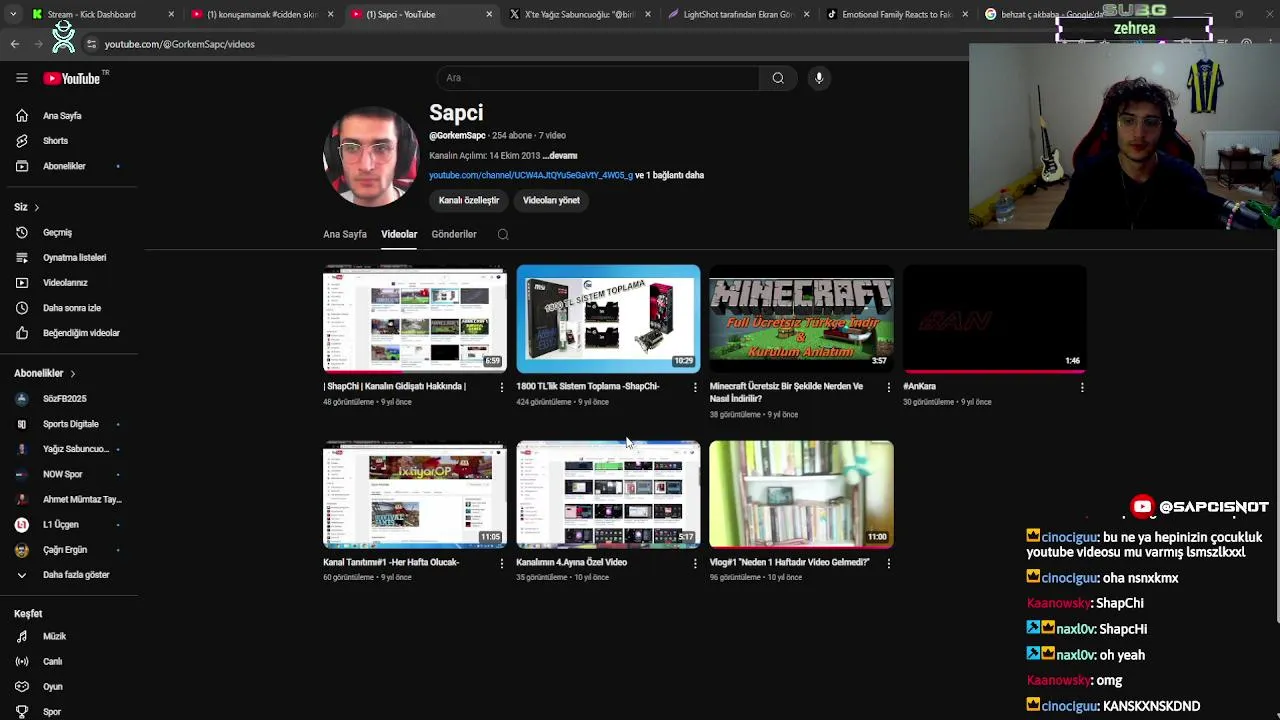
Task: Open Spor in the Keşfet section
Action: coord(52,712)
